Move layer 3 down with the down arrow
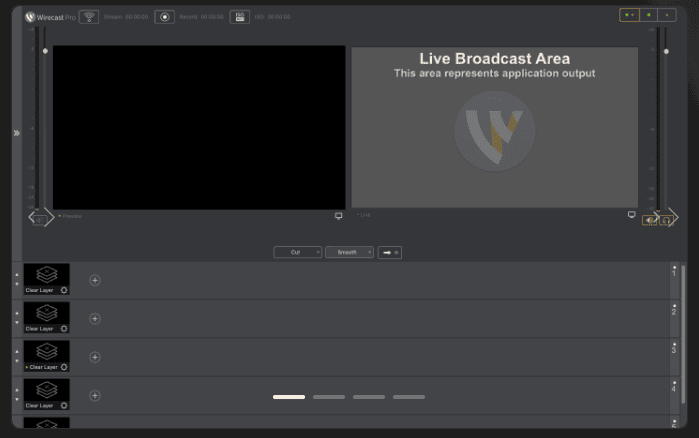The width and height of the screenshot is (699, 438). (x=17, y=361)
